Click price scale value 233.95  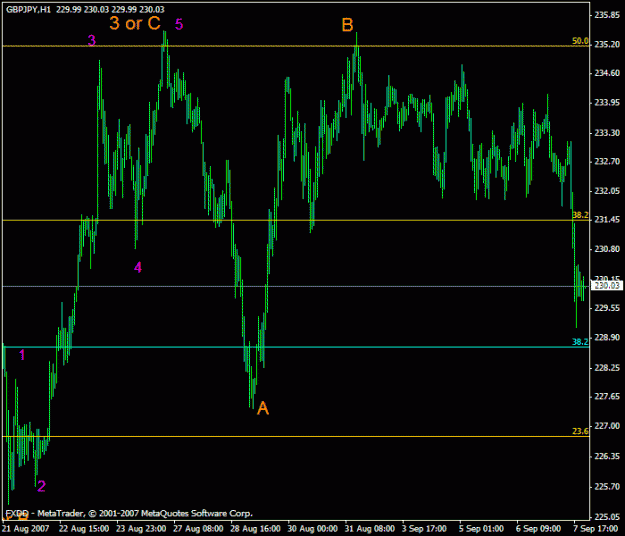pos(607,103)
